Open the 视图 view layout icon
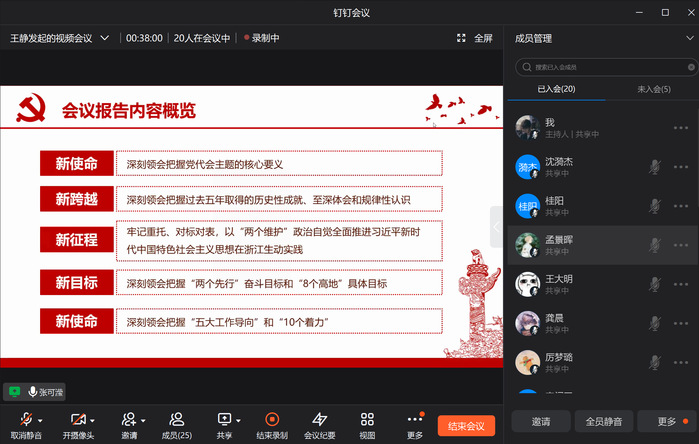 [367, 420]
